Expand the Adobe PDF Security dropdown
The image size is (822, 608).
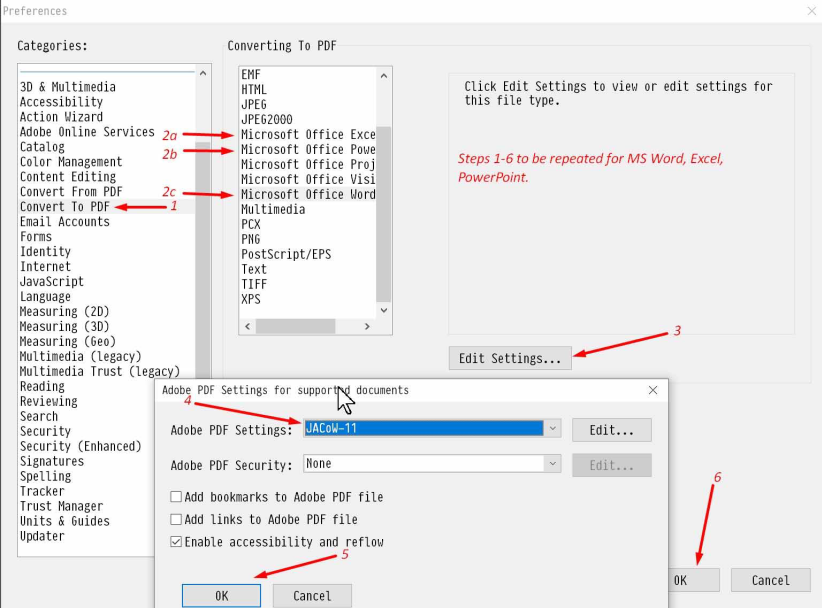pos(553,464)
